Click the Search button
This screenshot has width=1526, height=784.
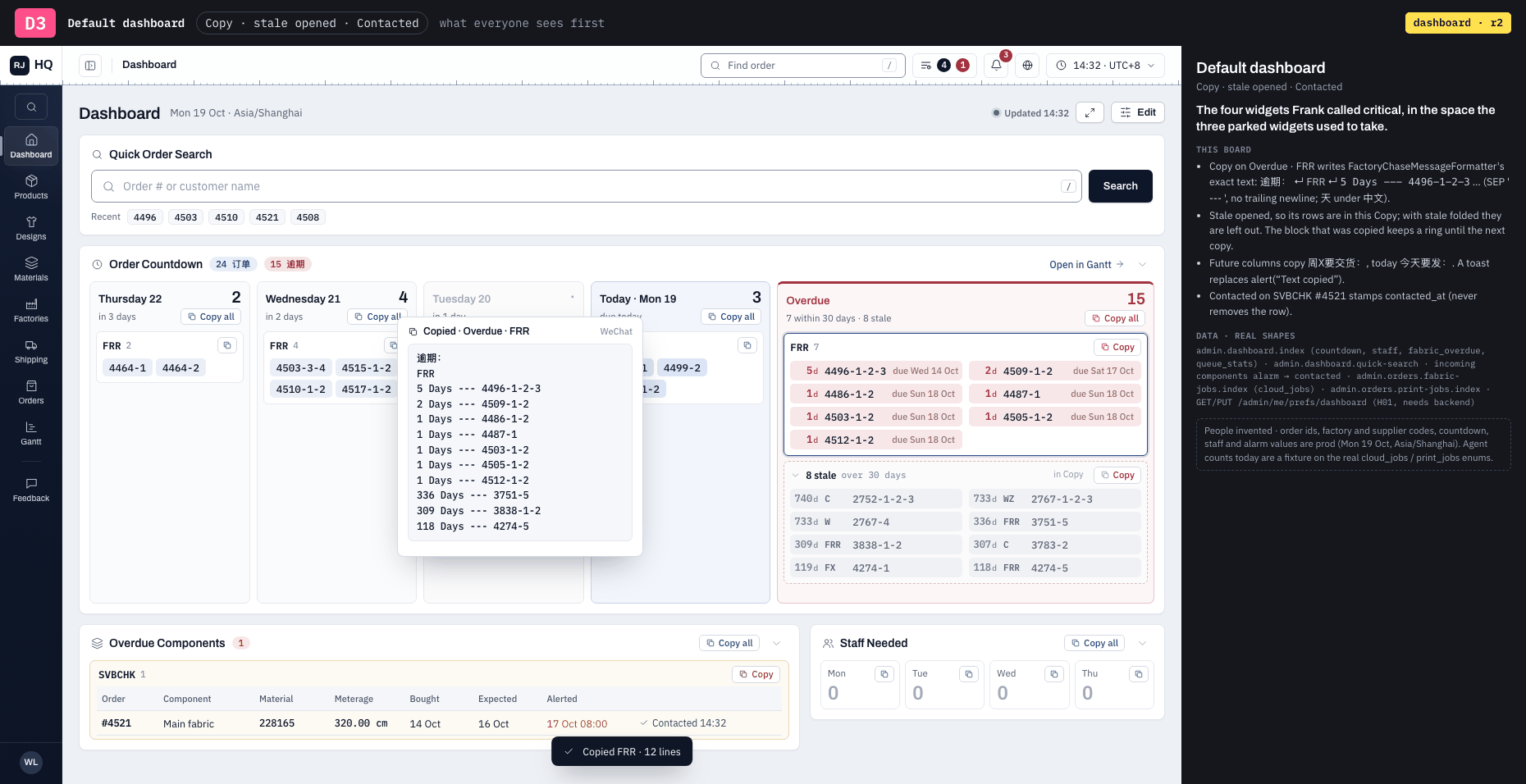coord(1120,186)
